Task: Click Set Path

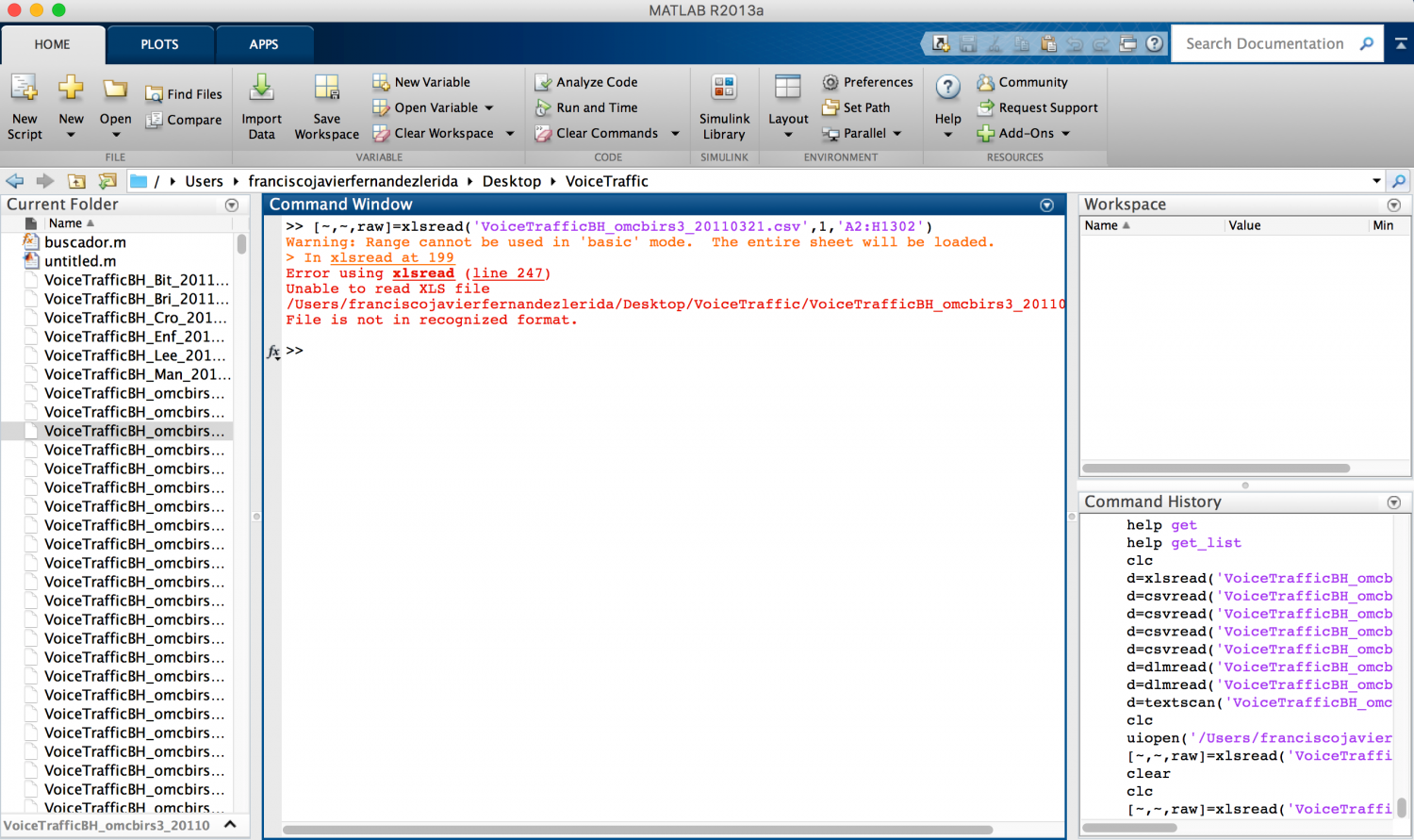Action: coord(856,107)
